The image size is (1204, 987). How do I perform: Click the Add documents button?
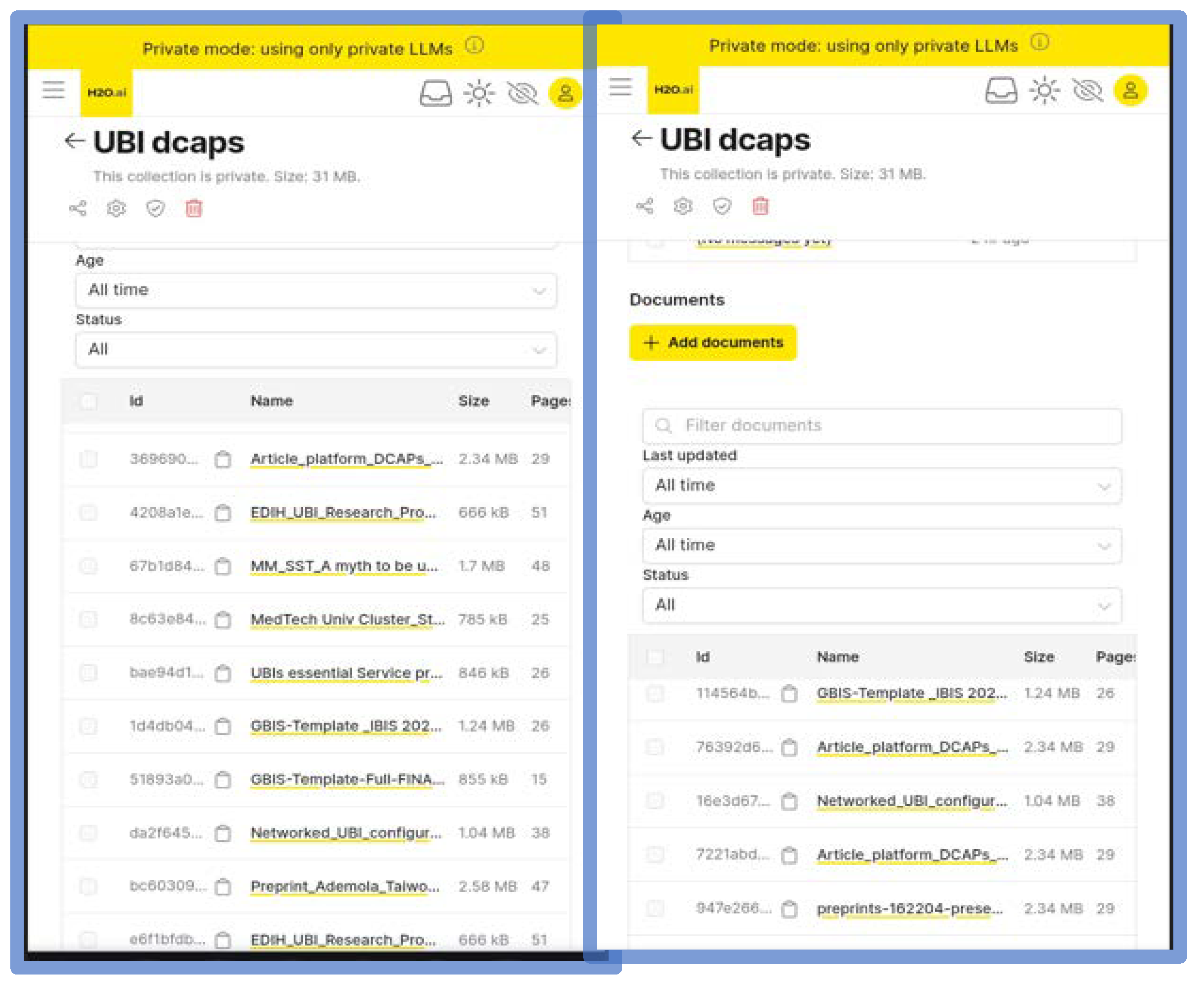tap(713, 343)
